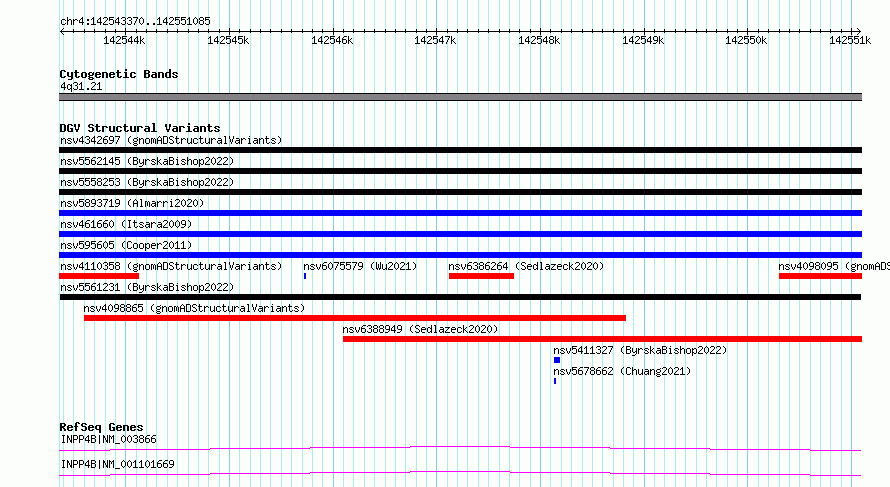Open INPP4B|NM_003866 gene label
890x487 pixels.
[x=108, y=439]
